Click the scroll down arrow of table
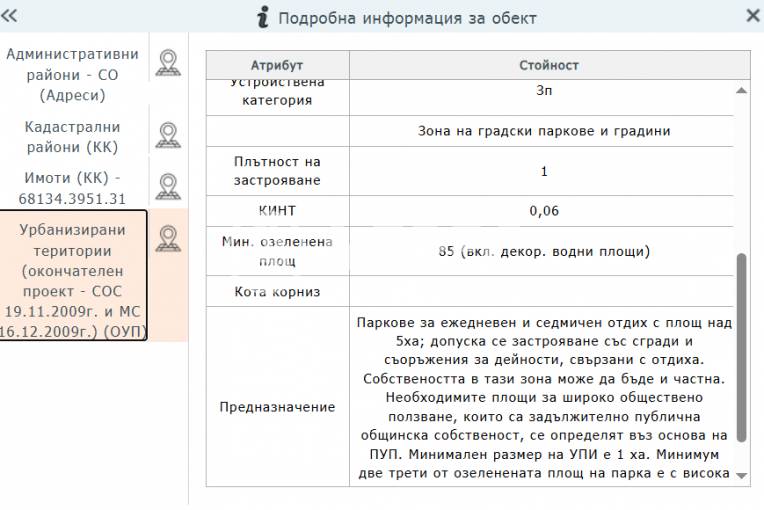Screen dimensions: 764x510 click(x=742, y=476)
